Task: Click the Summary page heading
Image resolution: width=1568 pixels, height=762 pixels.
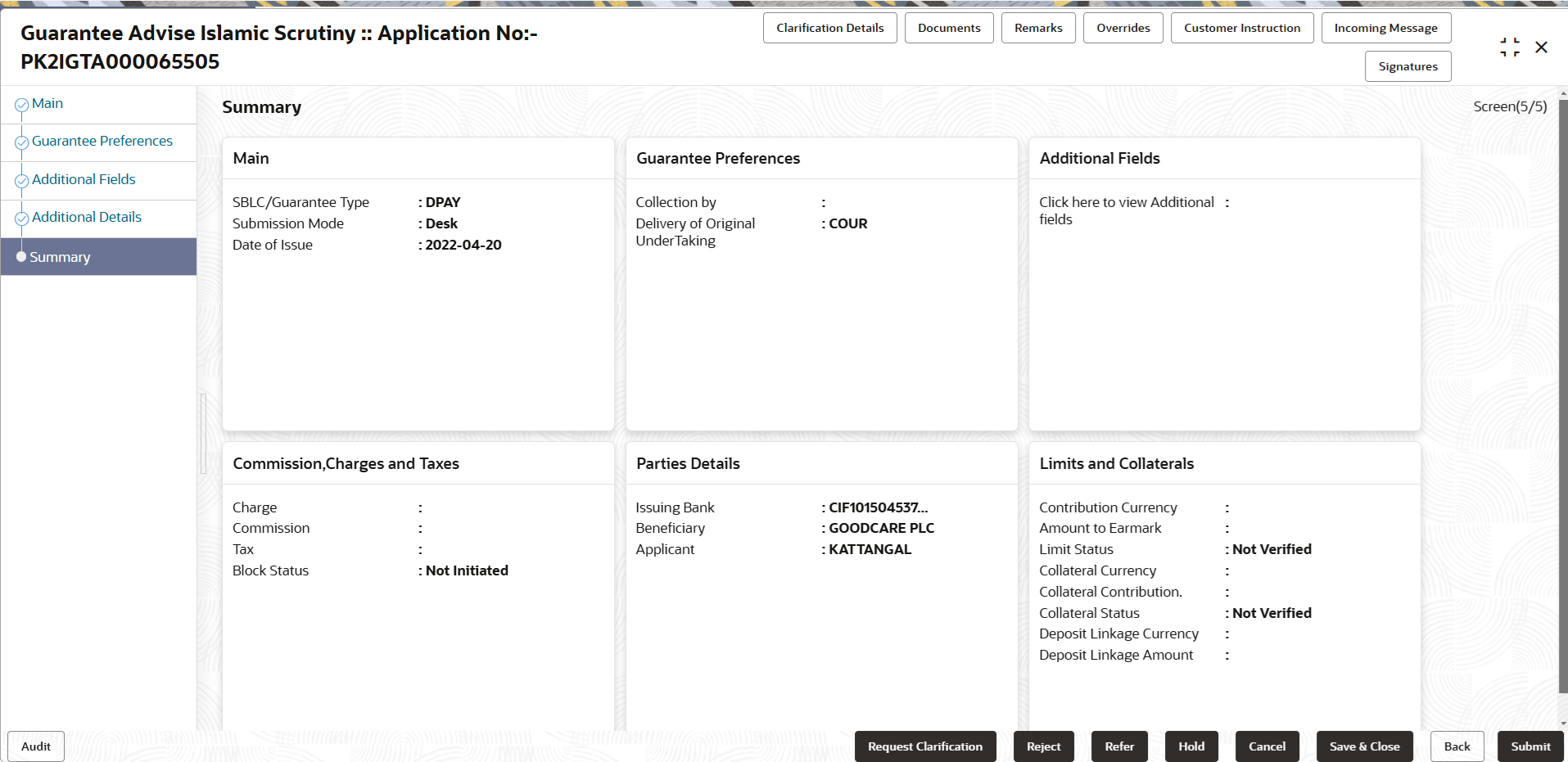Action: pyautogui.click(x=262, y=107)
